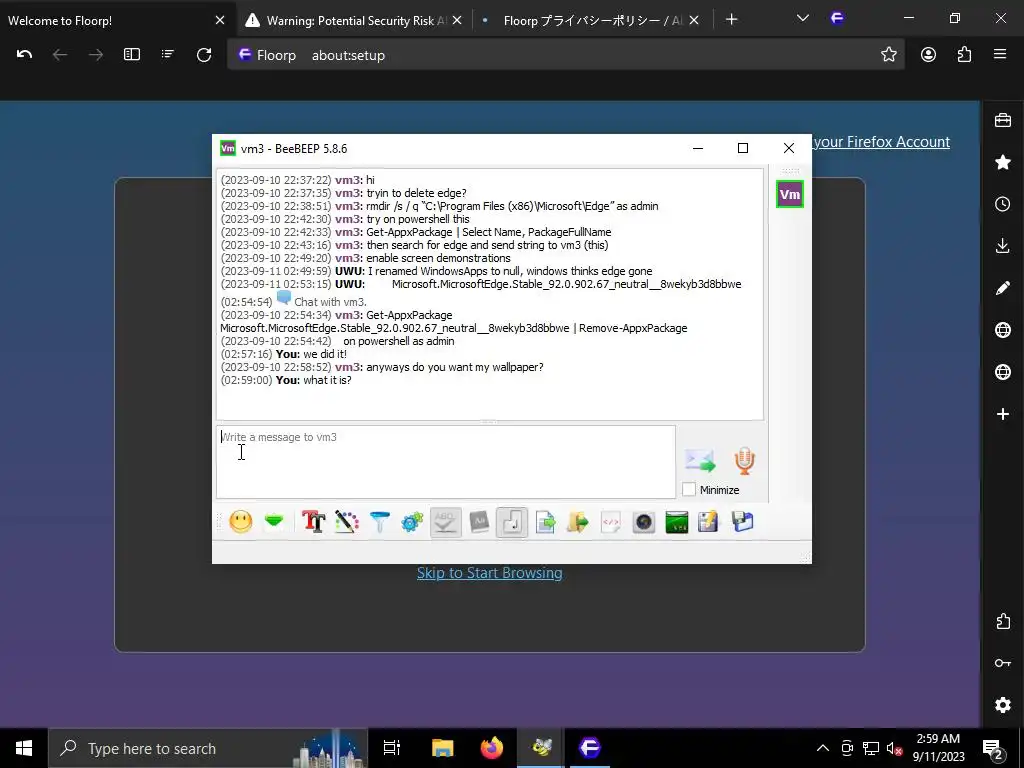
Task: Open the Windows Start menu
Action: [x=24, y=748]
